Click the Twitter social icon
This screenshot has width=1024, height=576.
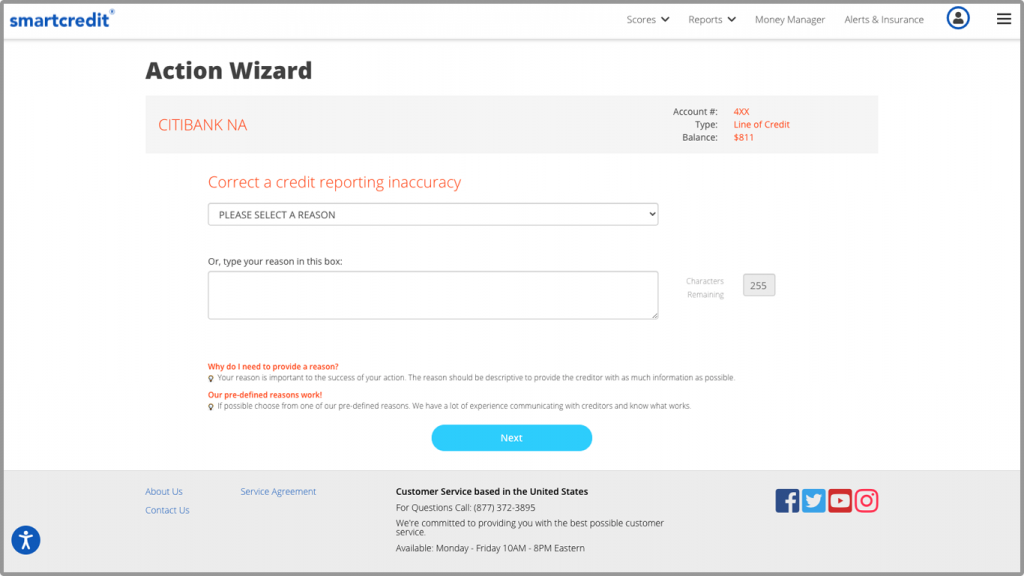pyautogui.click(x=814, y=501)
